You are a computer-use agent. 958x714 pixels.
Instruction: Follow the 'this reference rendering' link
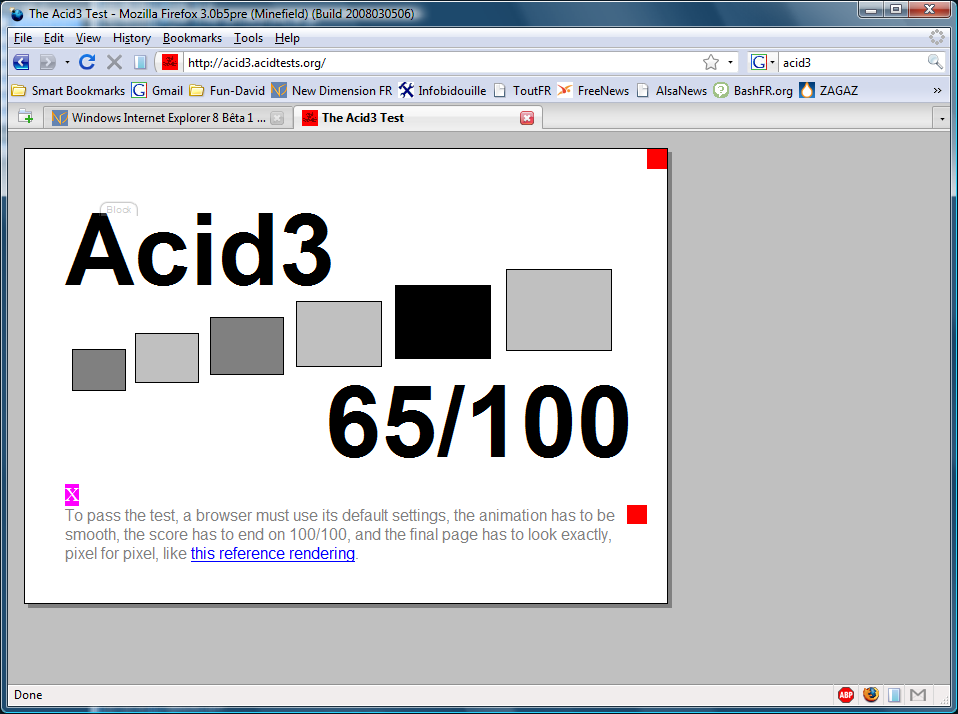click(272, 554)
